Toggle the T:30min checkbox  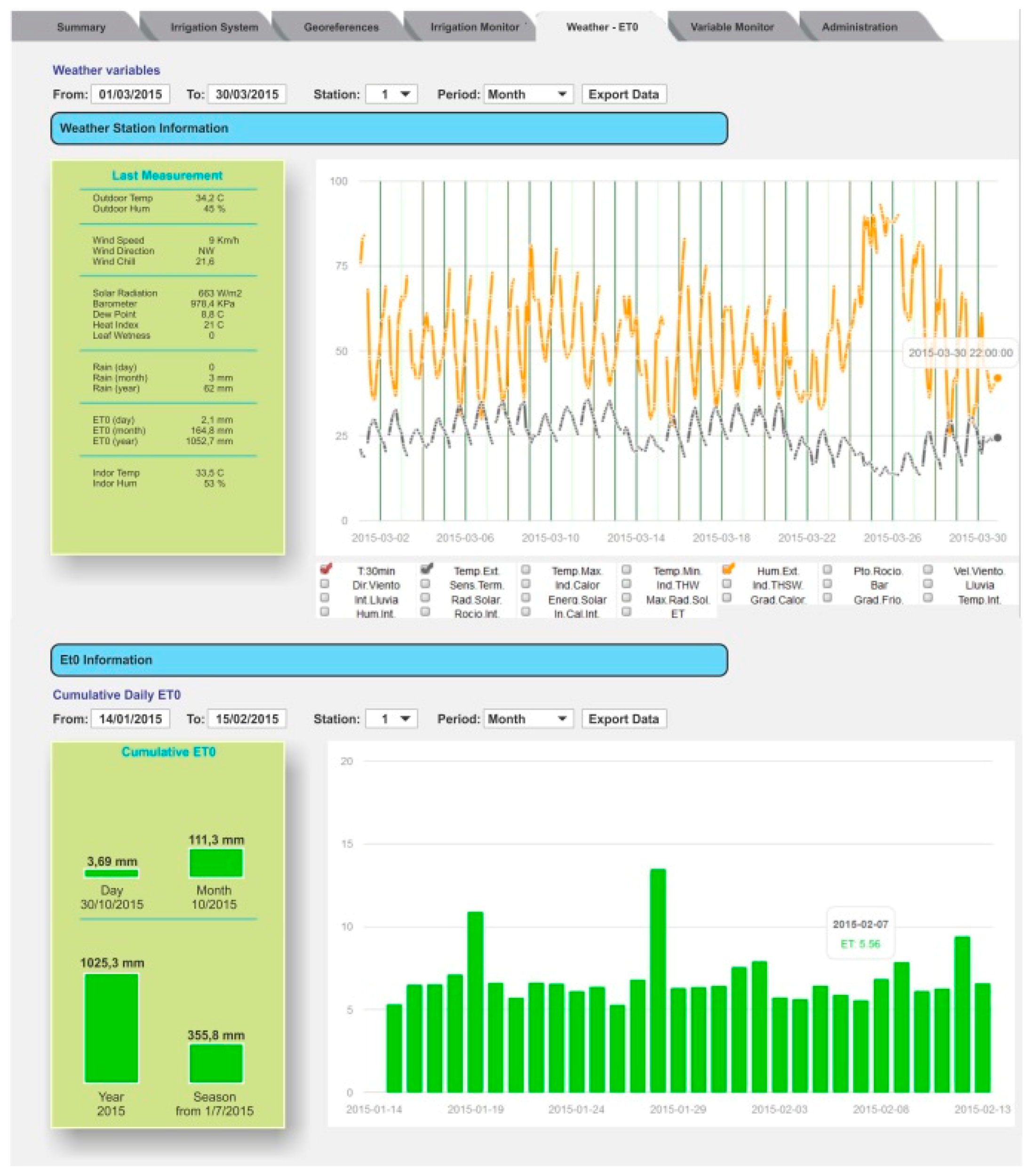click(x=325, y=570)
